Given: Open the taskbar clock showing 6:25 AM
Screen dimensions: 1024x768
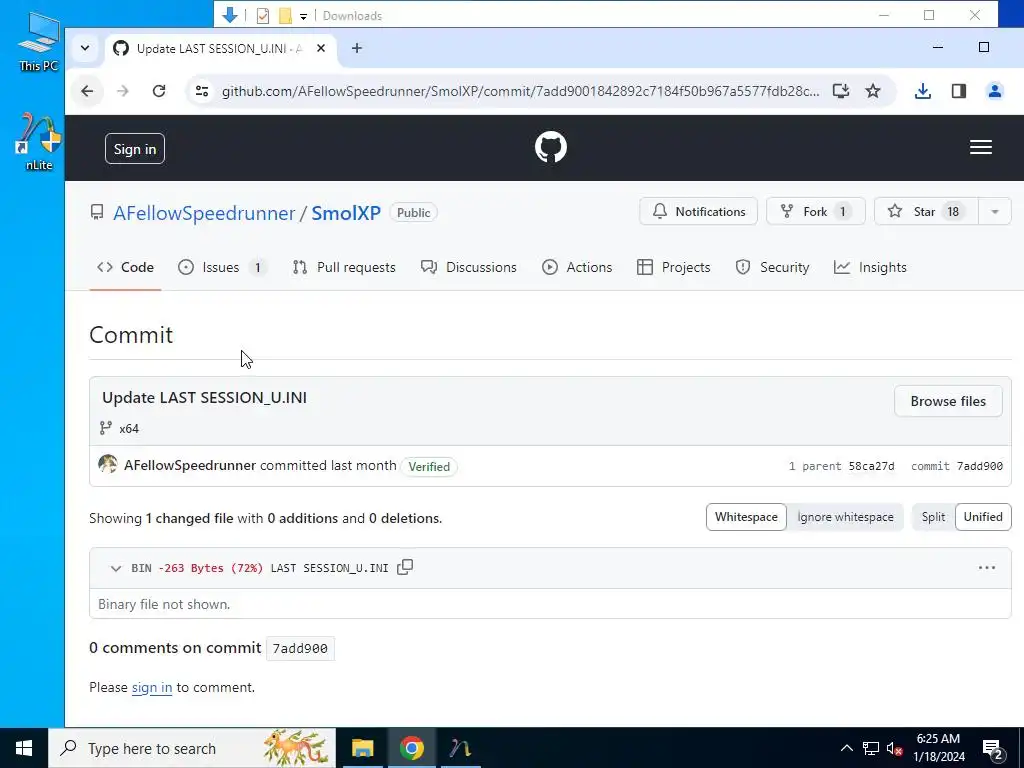Looking at the screenshot, I should click(938, 748).
